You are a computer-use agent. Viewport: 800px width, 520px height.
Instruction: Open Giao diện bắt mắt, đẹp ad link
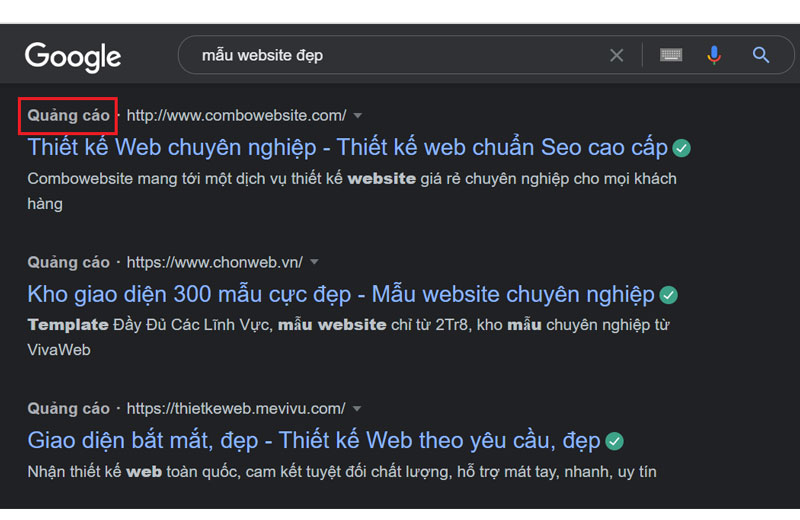pos(314,441)
